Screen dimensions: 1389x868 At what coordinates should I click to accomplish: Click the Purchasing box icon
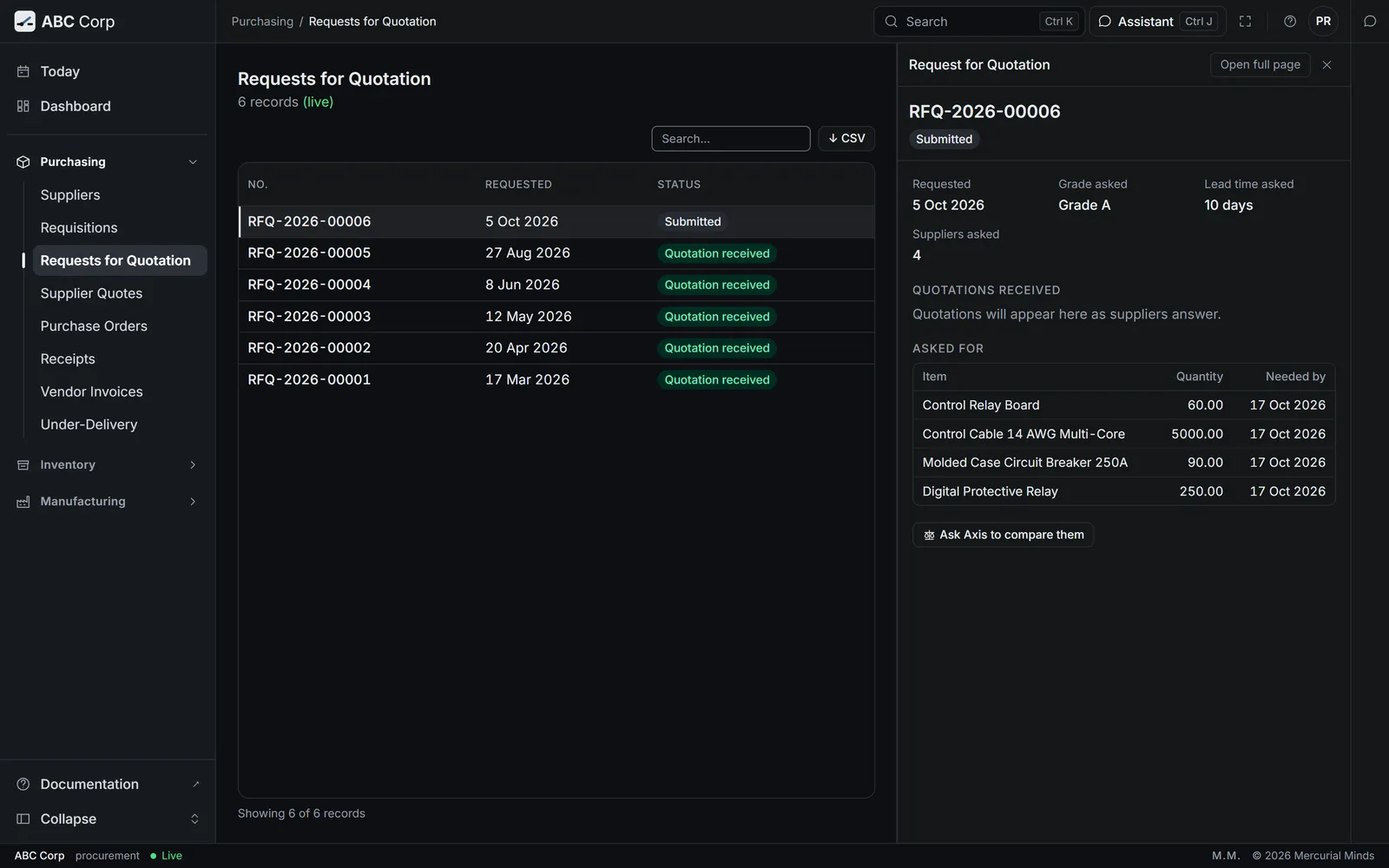point(23,162)
